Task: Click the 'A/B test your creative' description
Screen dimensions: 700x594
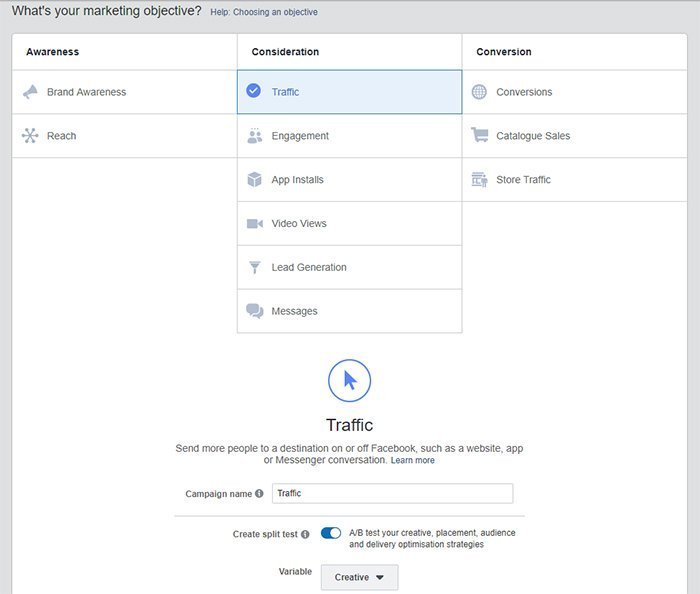Action: click(x=432, y=538)
